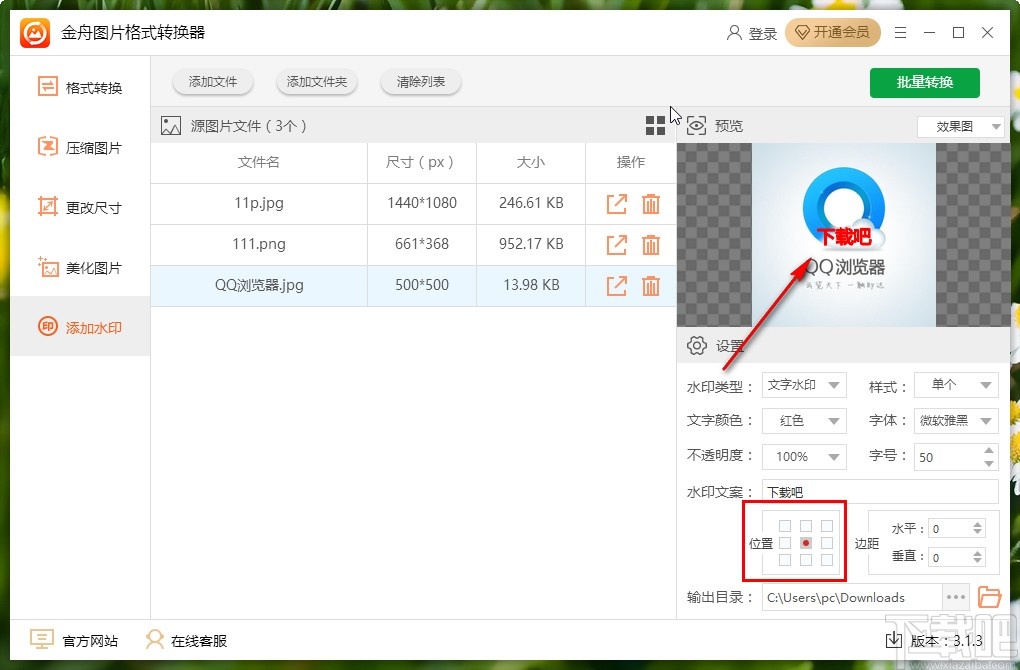Image resolution: width=1020 pixels, height=670 pixels.
Task: Select bottom-right watermark position dot
Action: (x=829, y=561)
